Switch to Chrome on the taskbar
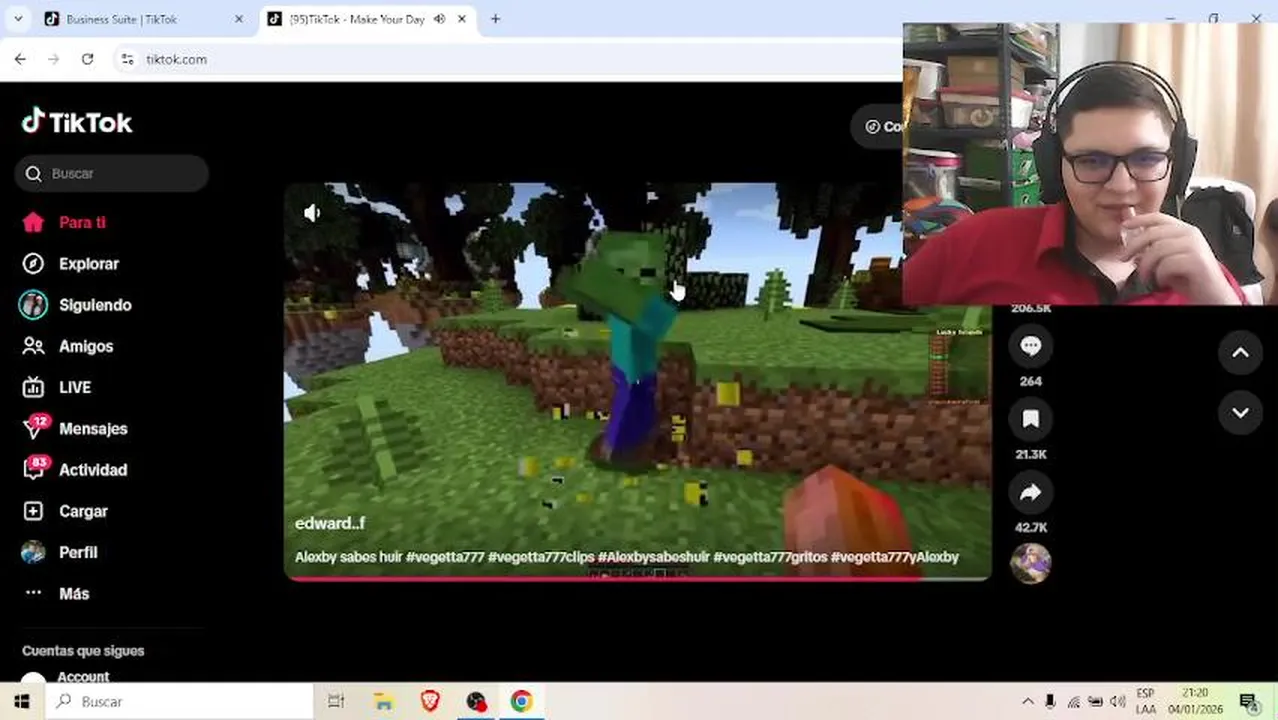This screenshot has height=720, width=1278. [x=521, y=702]
